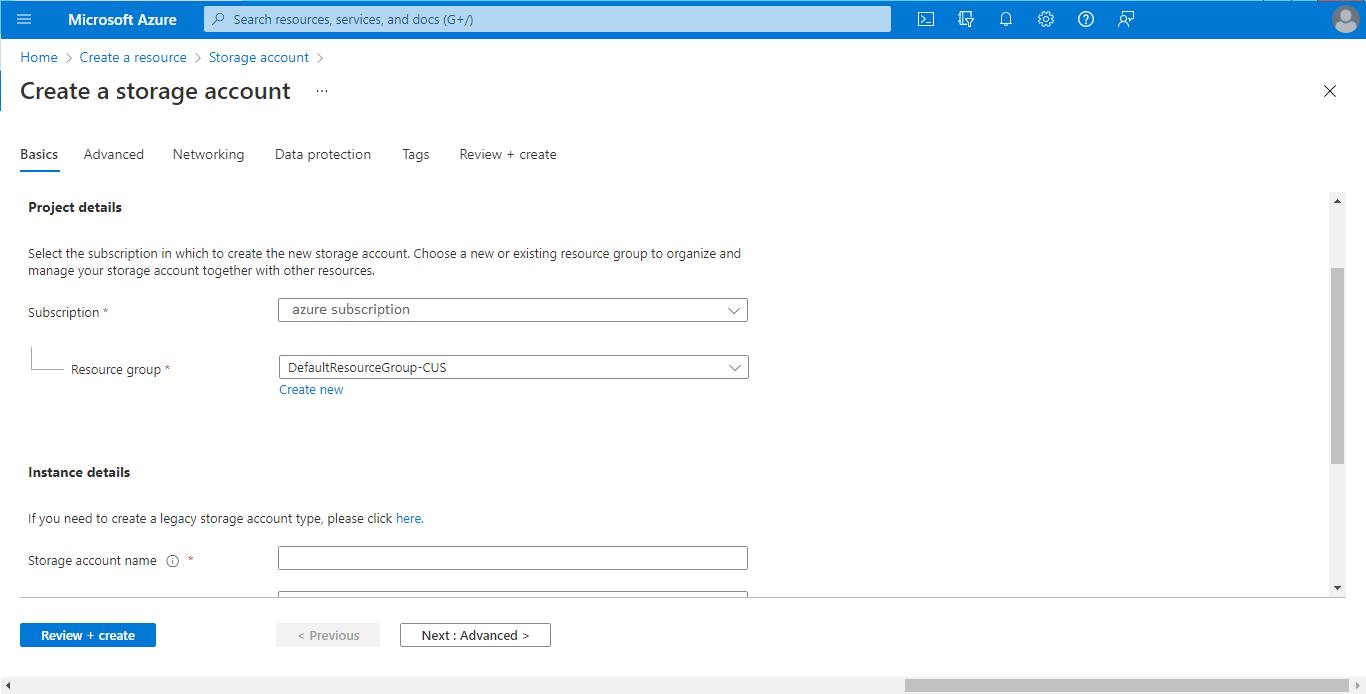Expand the Subscription dropdown
Screen dimensions: 1366x694
[x=513, y=310]
